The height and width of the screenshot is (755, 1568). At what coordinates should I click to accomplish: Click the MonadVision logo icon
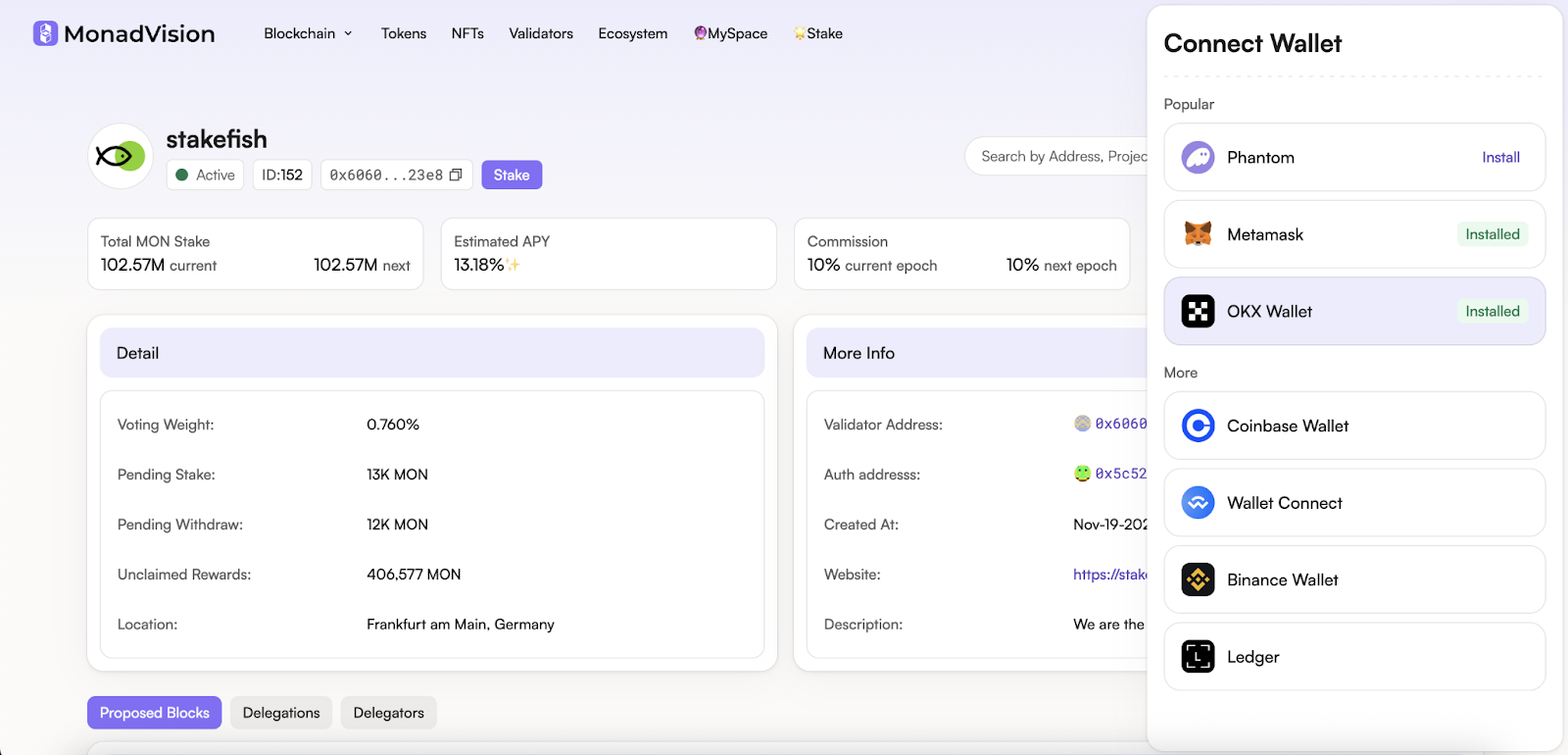coord(45,33)
